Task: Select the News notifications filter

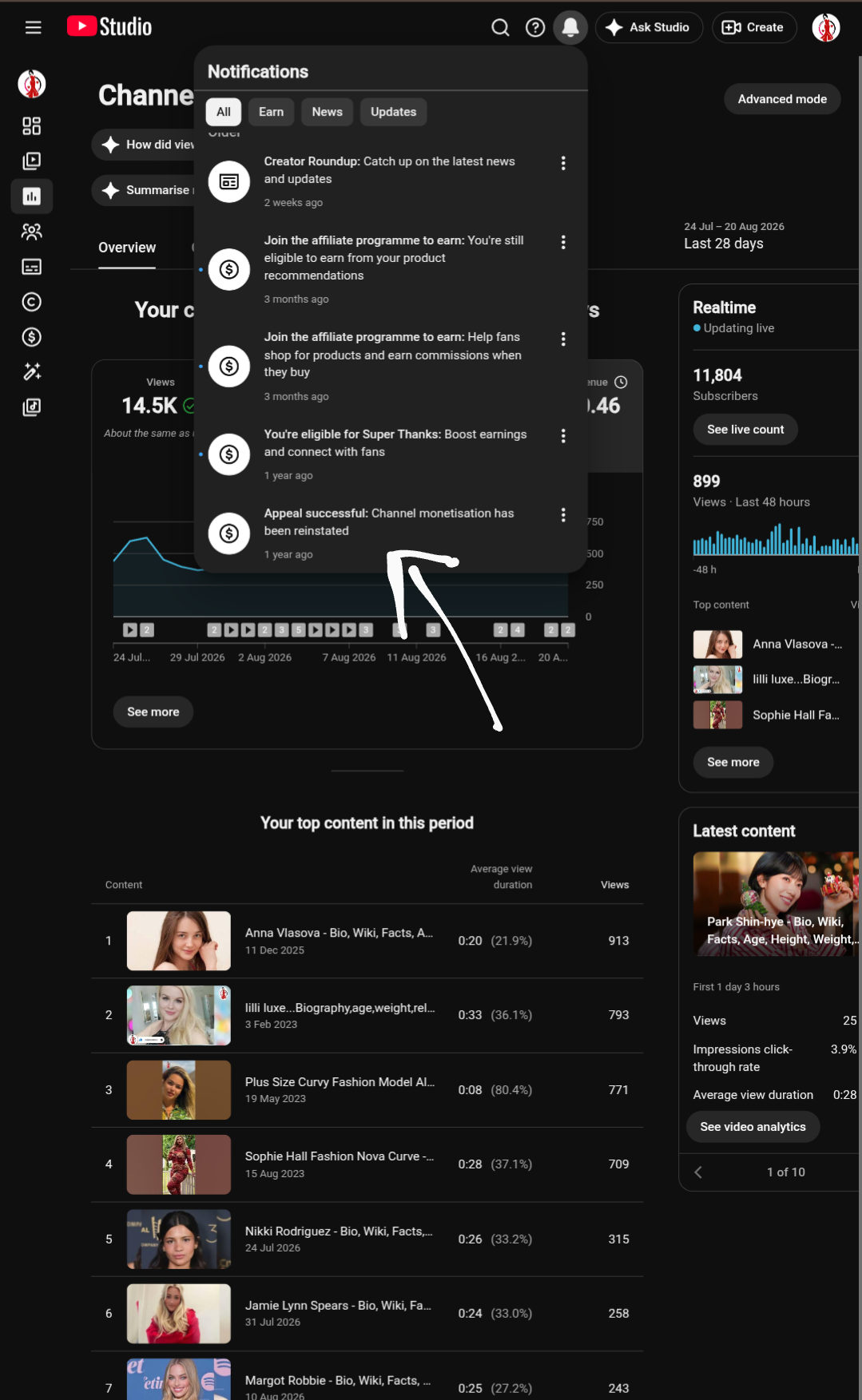Action: point(328,112)
